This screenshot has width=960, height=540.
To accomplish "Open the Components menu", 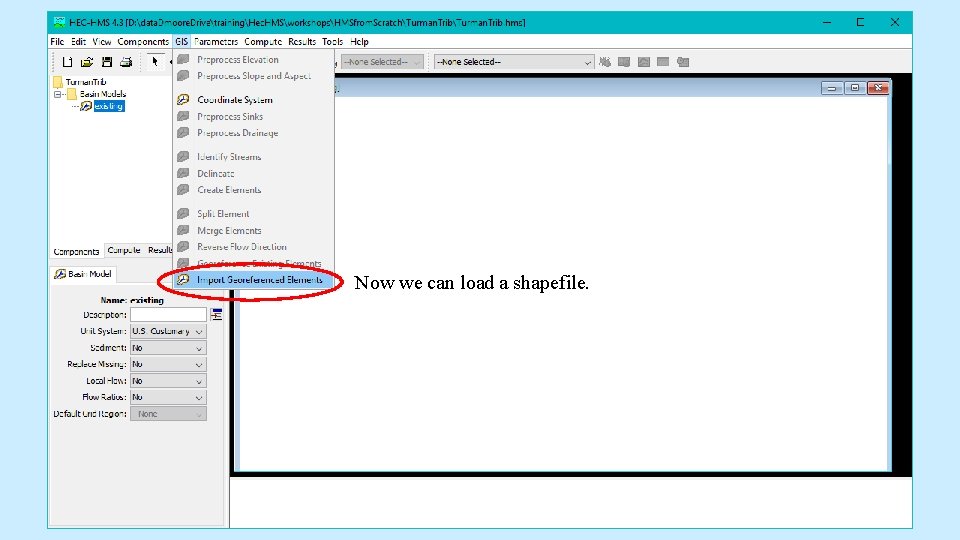I will pos(143,42).
